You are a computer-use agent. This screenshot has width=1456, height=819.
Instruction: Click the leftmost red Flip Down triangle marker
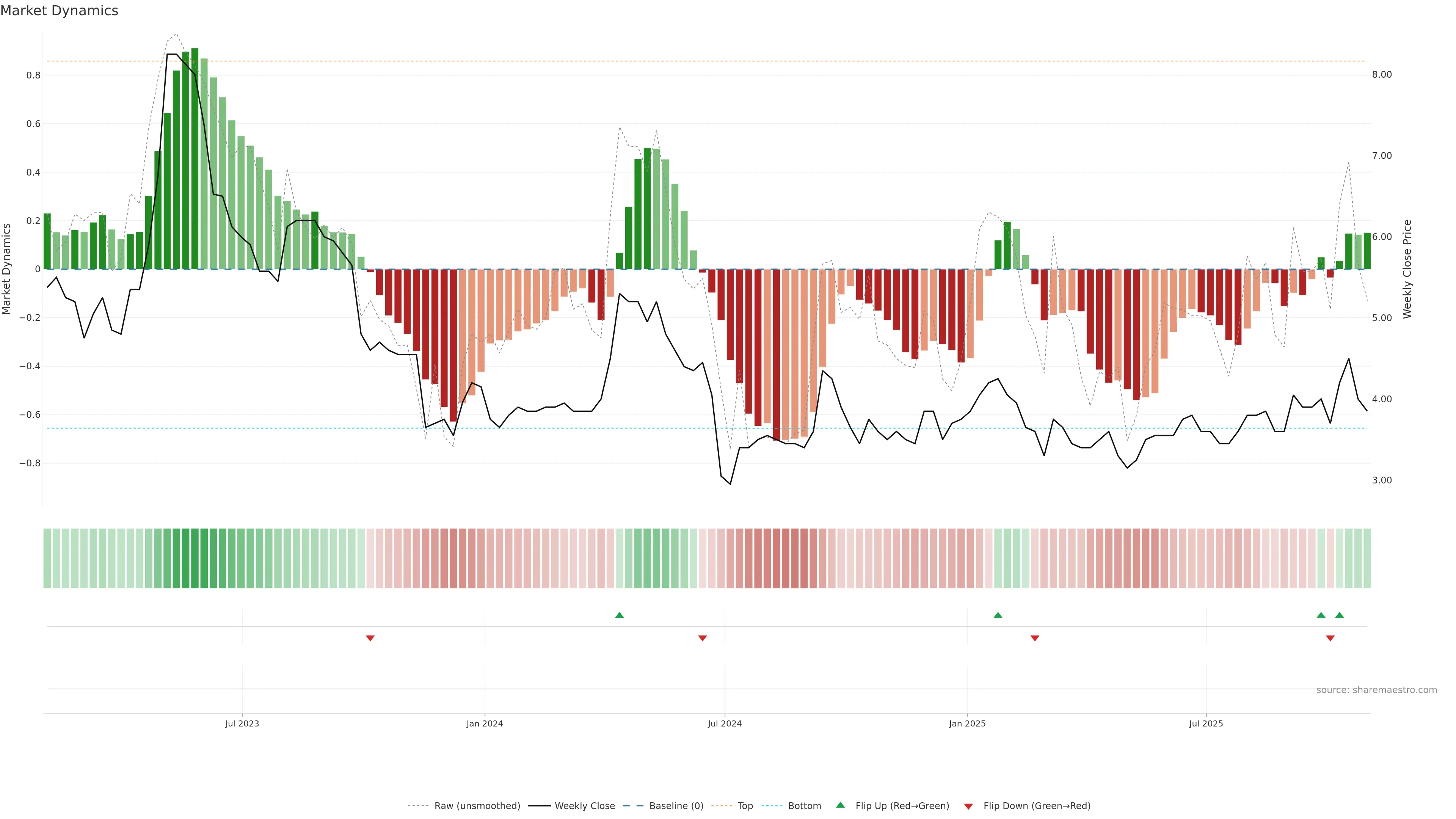370,638
